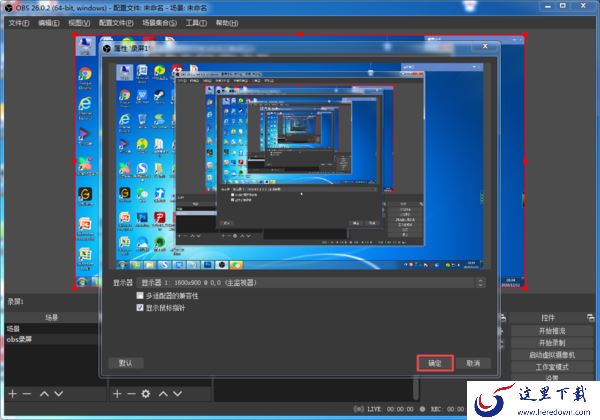Select the 场景 row in the scenes list

tap(52, 329)
